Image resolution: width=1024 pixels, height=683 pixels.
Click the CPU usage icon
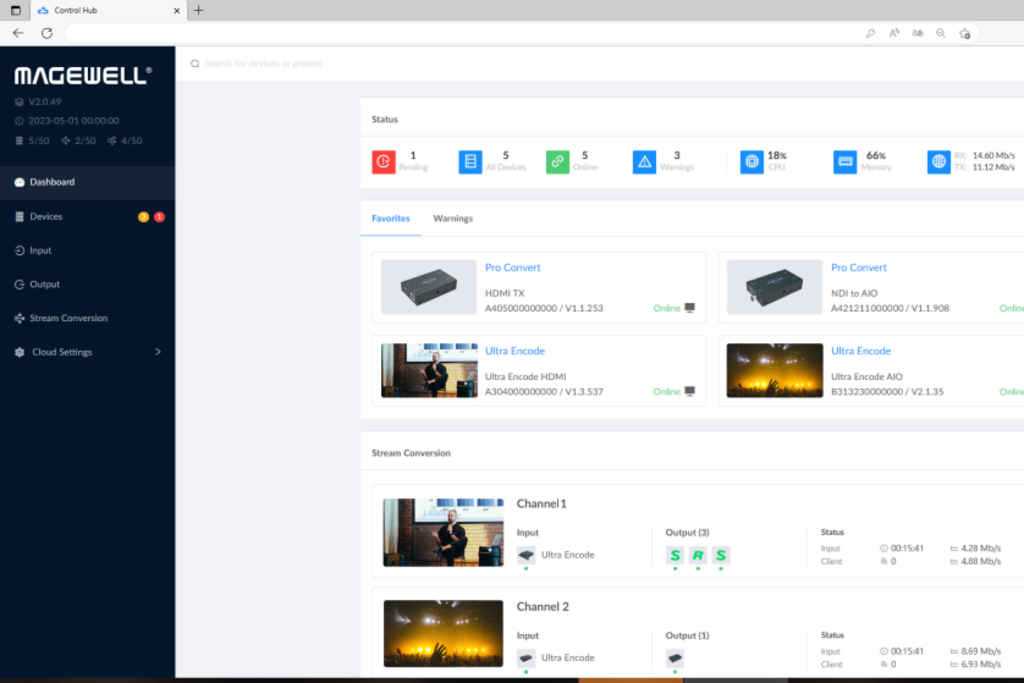(x=752, y=161)
